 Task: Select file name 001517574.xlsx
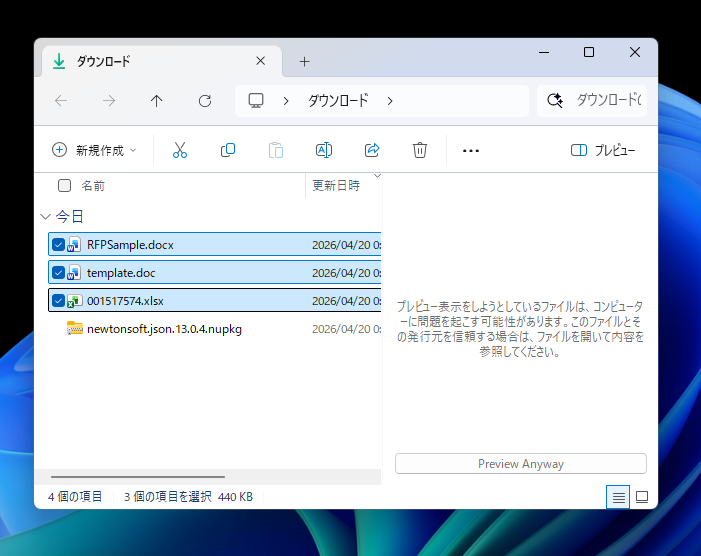click(125, 301)
